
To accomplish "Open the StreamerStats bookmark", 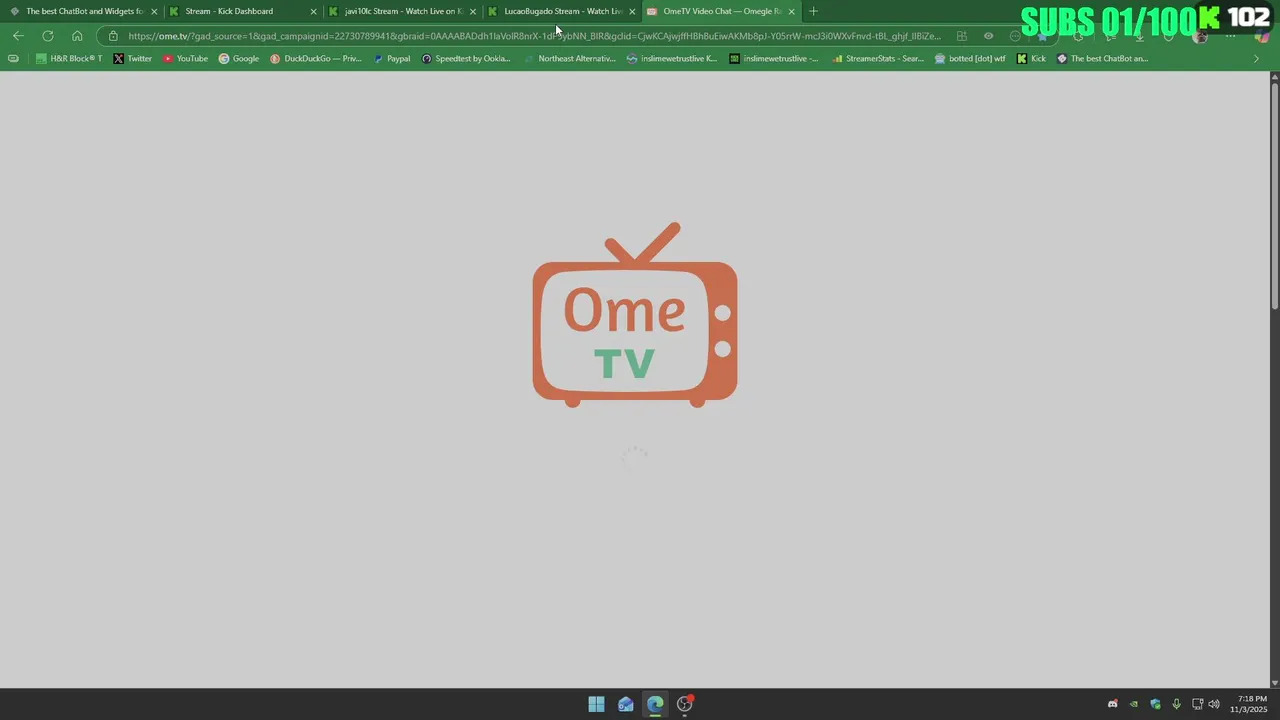I will [x=878, y=58].
